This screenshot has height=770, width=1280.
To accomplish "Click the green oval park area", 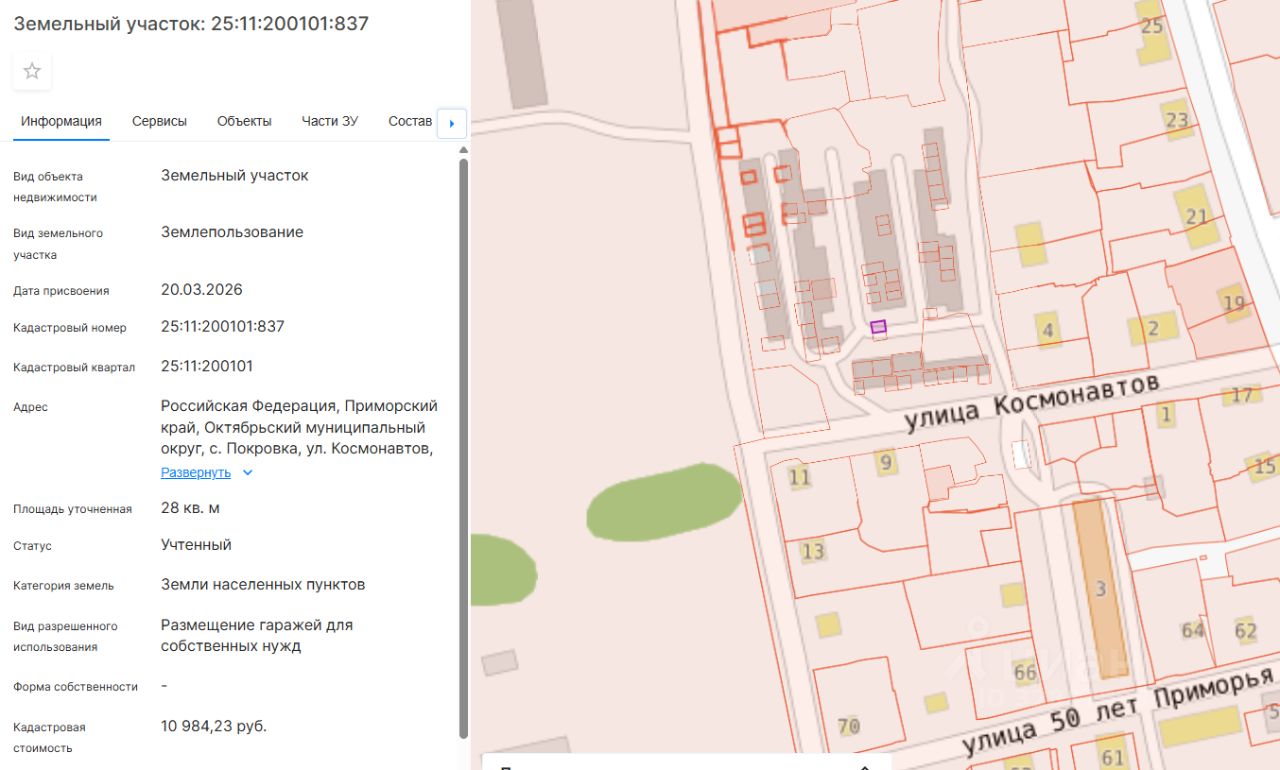I will click(x=663, y=502).
